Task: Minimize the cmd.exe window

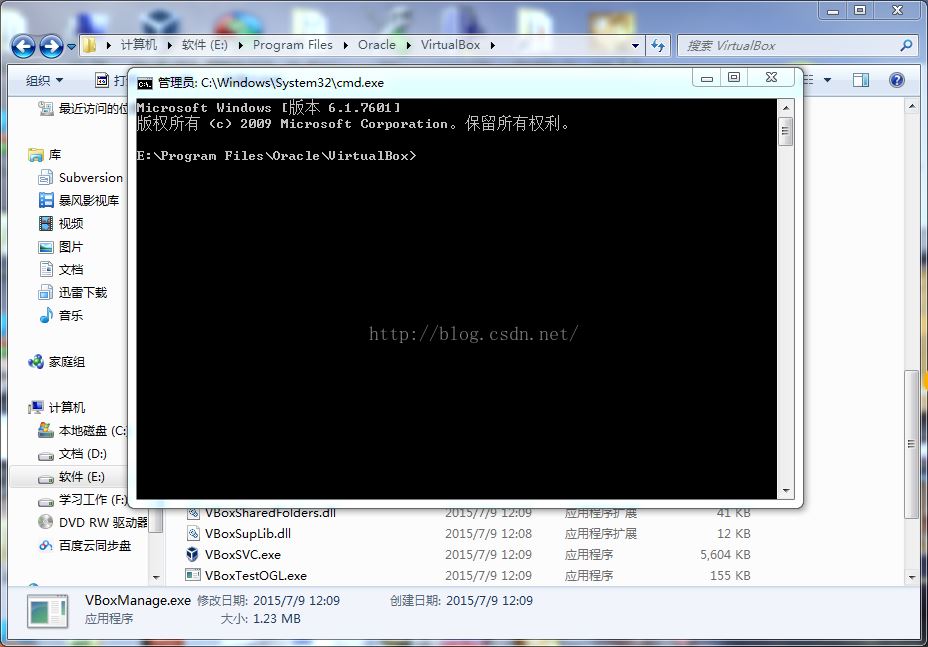Action: point(707,78)
